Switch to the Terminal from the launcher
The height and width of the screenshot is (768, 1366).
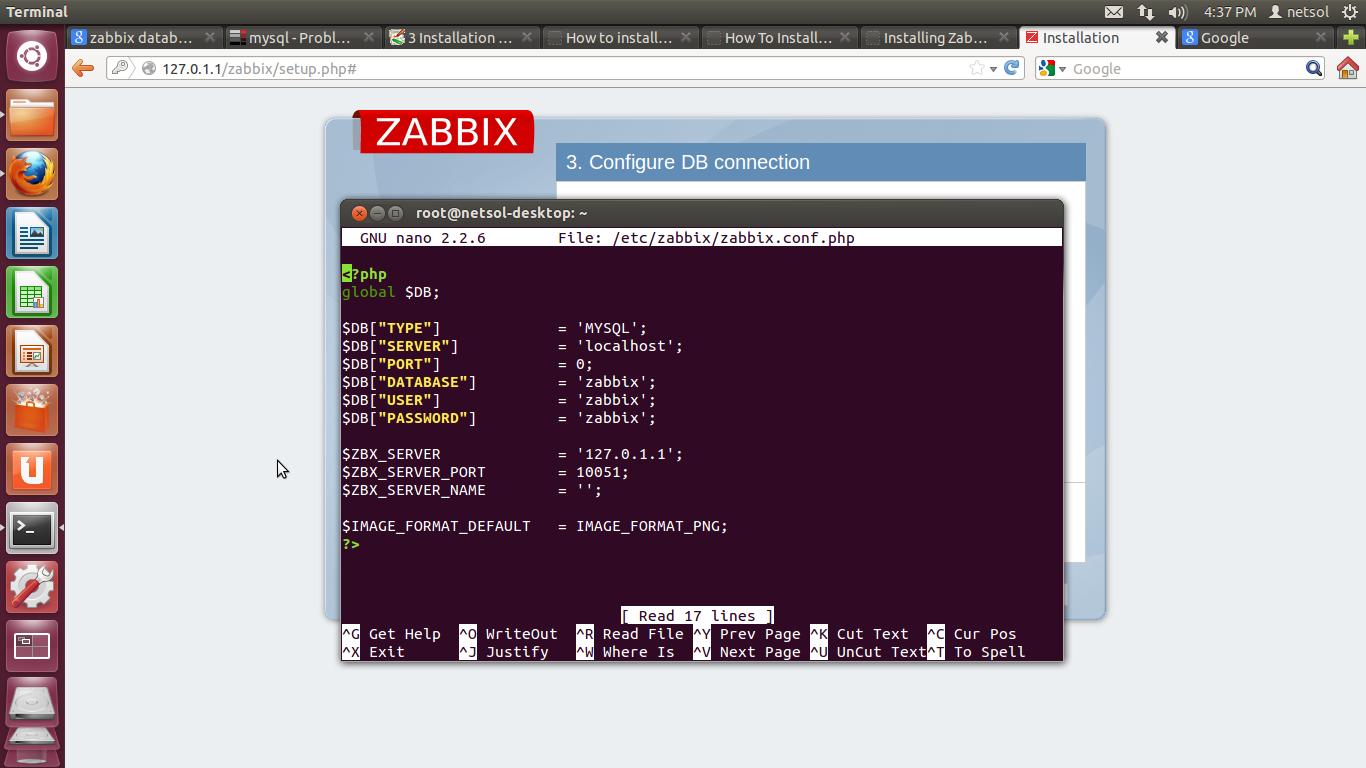point(32,528)
